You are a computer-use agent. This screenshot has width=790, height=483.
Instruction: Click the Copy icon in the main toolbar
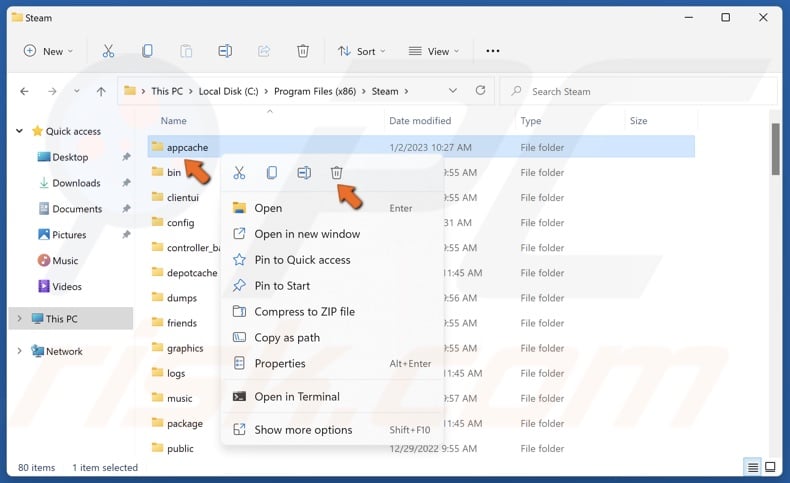pyautogui.click(x=147, y=51)
